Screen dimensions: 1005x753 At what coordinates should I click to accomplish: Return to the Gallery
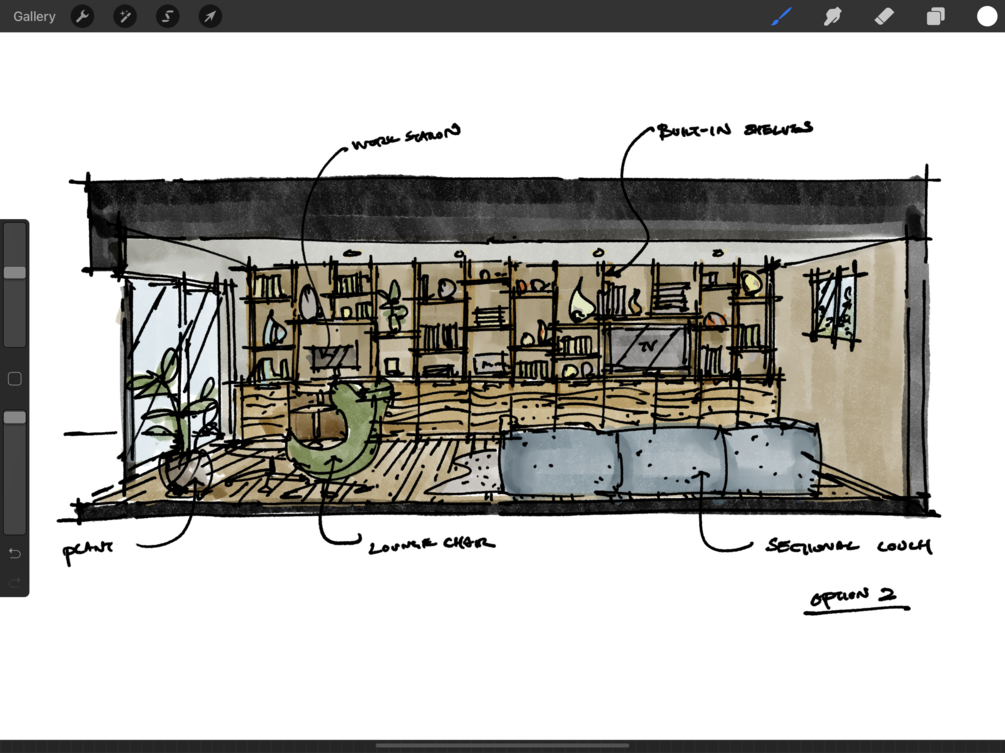tap(34, 17)
